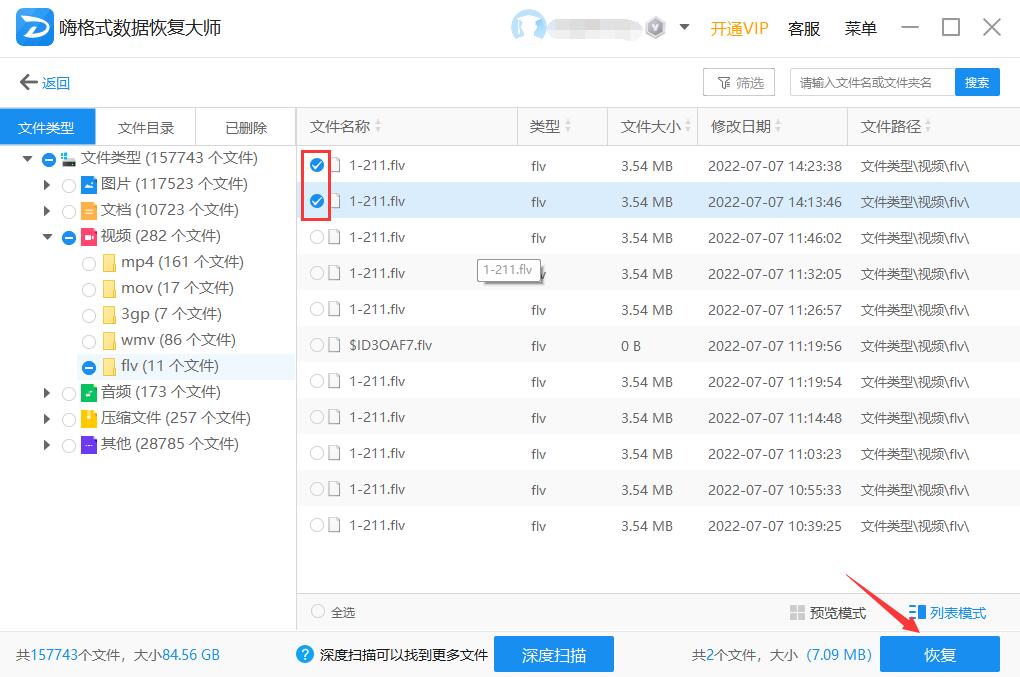Click the picture icon next to 图片
The image size is (1020, 677).
(x=88, y=184)
